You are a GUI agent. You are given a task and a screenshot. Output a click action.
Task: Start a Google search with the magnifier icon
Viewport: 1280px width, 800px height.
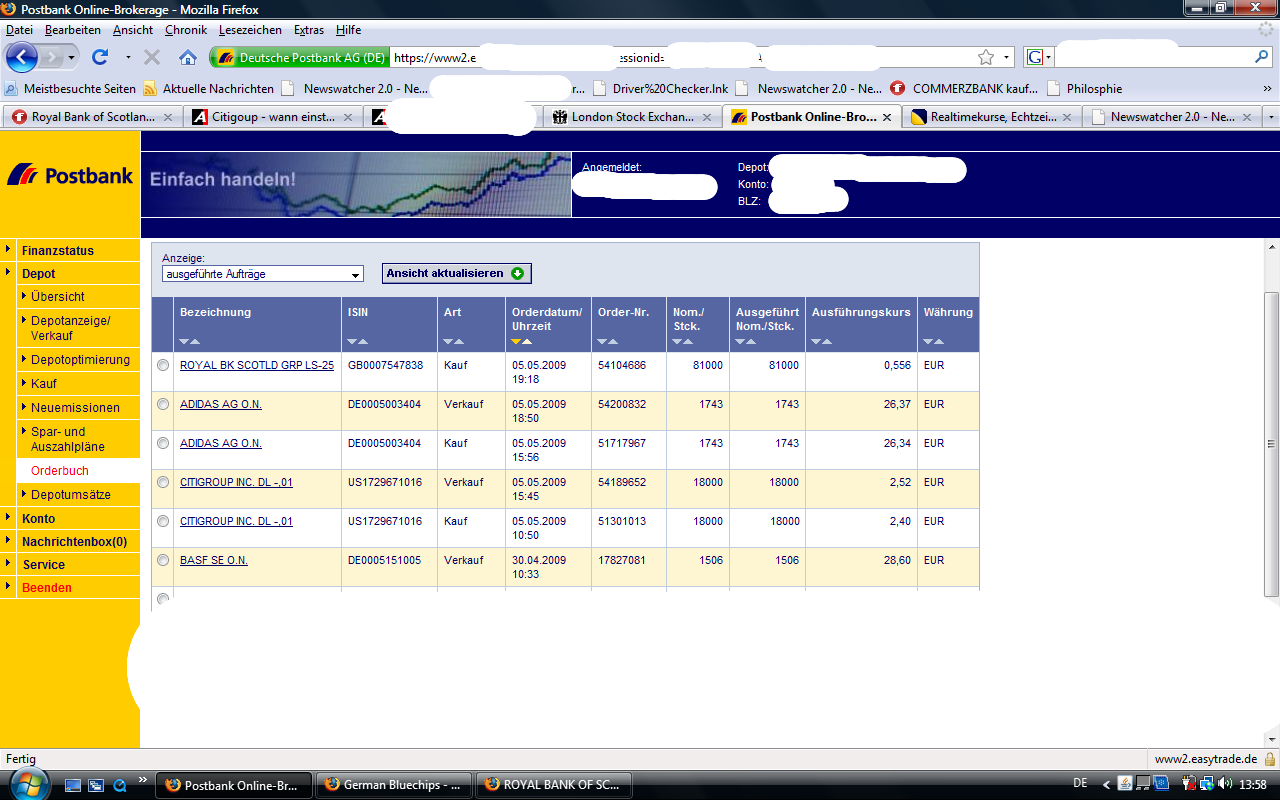tap(1261, 57)
